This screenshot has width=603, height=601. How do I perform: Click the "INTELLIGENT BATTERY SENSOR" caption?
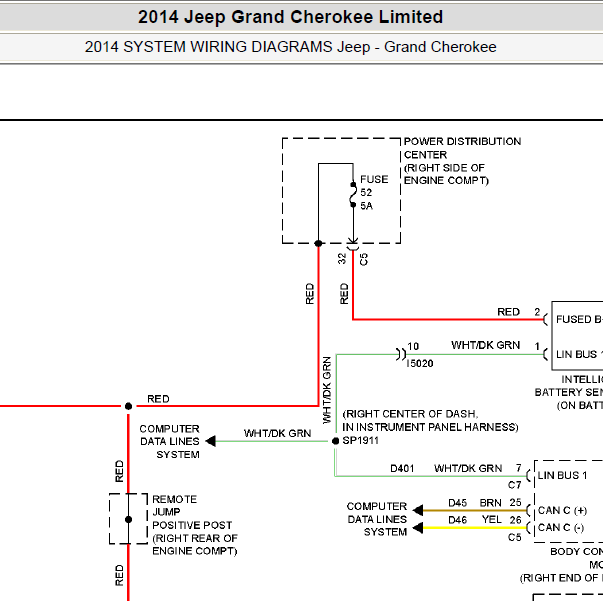569,393
